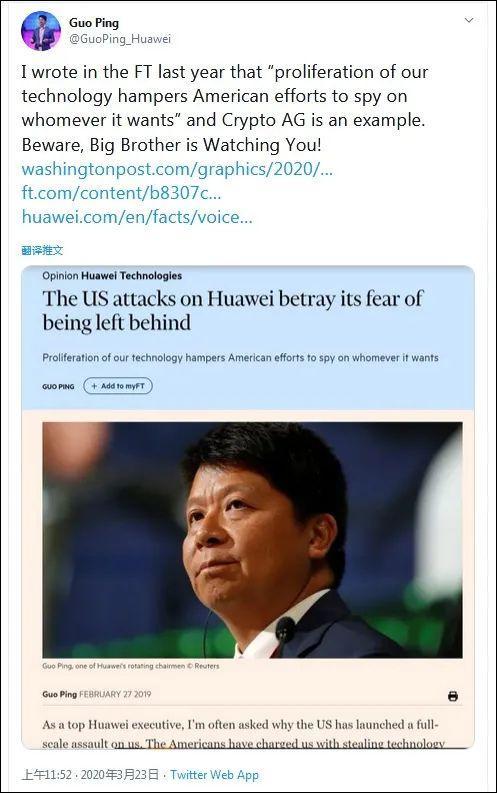Viewport: 497px width, 793px height.
Task: Click the Add to myFT button
Action: click(118, 386)
